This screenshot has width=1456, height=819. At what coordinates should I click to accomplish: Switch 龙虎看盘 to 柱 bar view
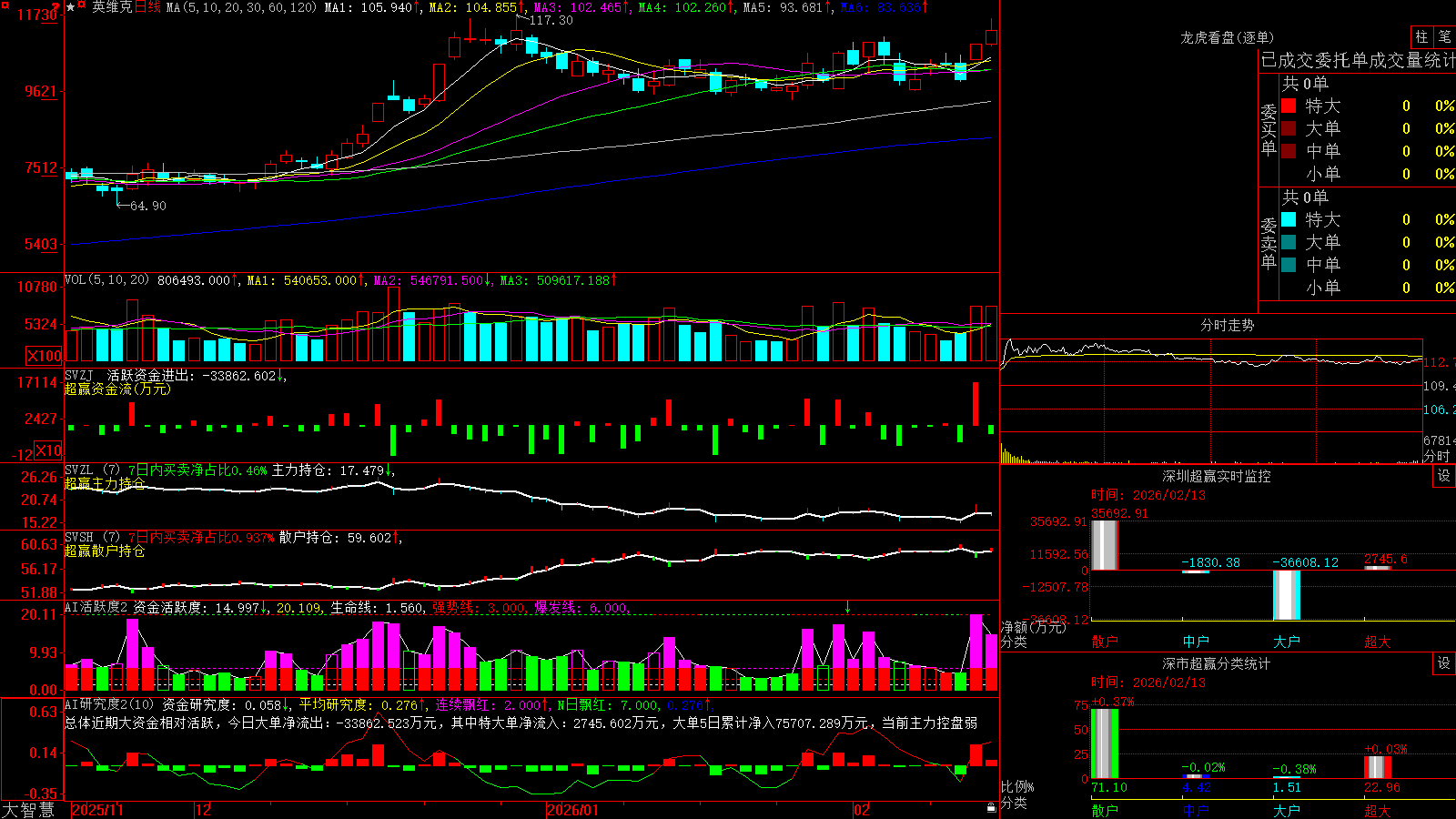click(x=1421, y=36)
